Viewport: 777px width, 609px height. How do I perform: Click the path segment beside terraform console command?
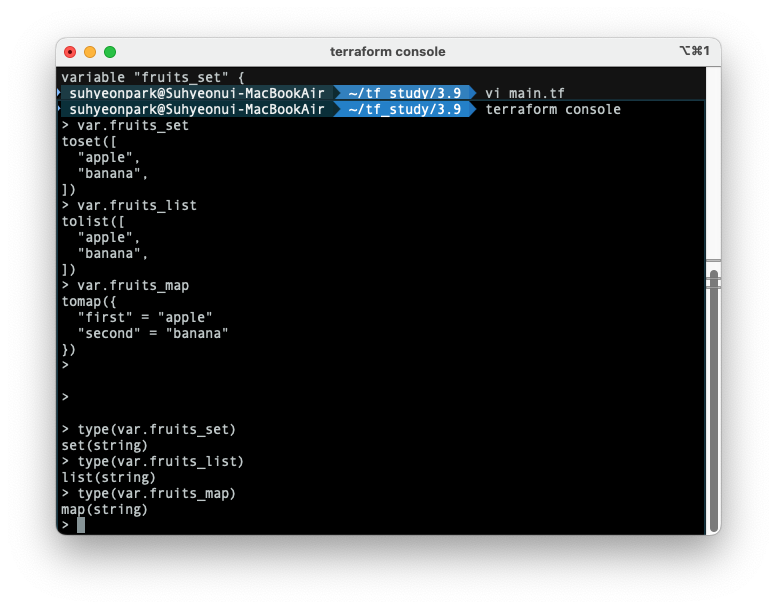[404, 110]
